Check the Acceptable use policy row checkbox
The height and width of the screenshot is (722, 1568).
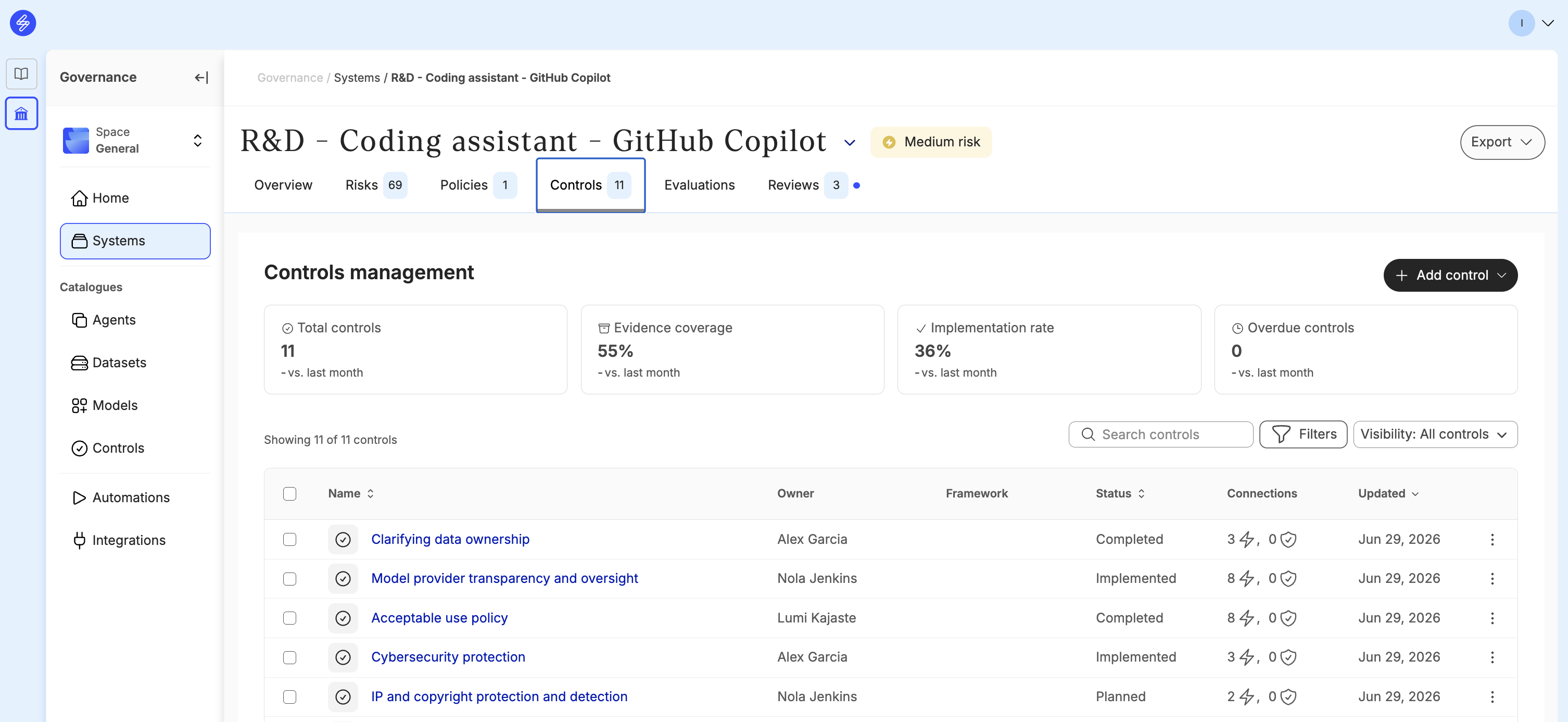pyautogui.click(x=290, y=618)
